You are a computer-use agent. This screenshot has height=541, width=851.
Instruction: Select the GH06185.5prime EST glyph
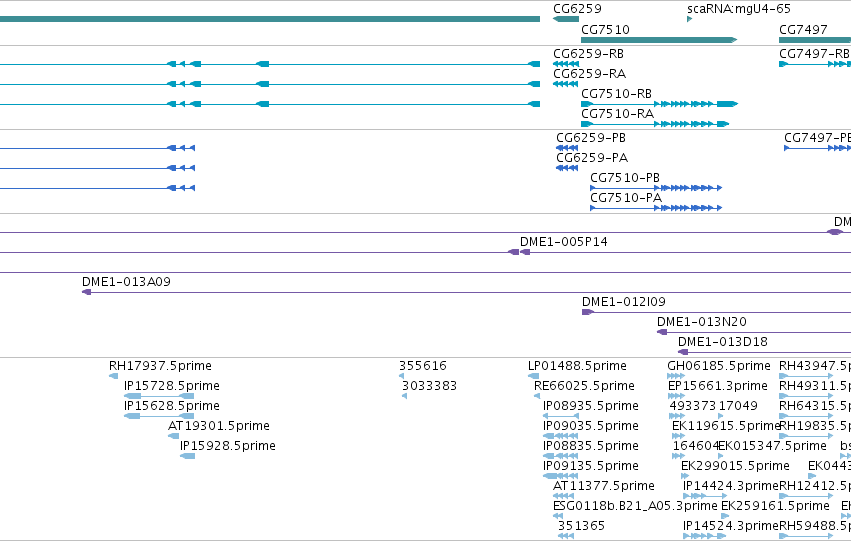[676, 376]
